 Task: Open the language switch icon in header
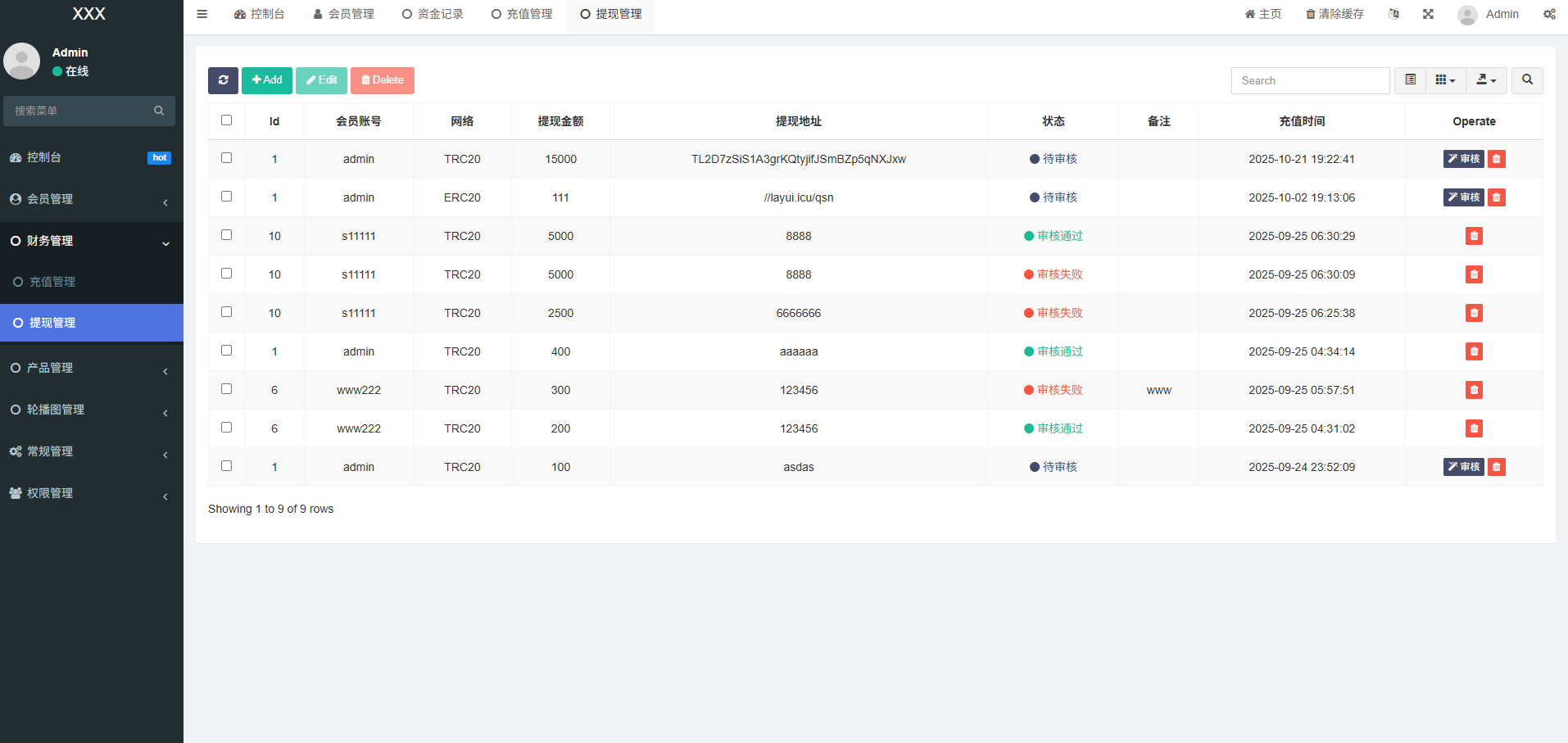click(x=1394, y=14)
